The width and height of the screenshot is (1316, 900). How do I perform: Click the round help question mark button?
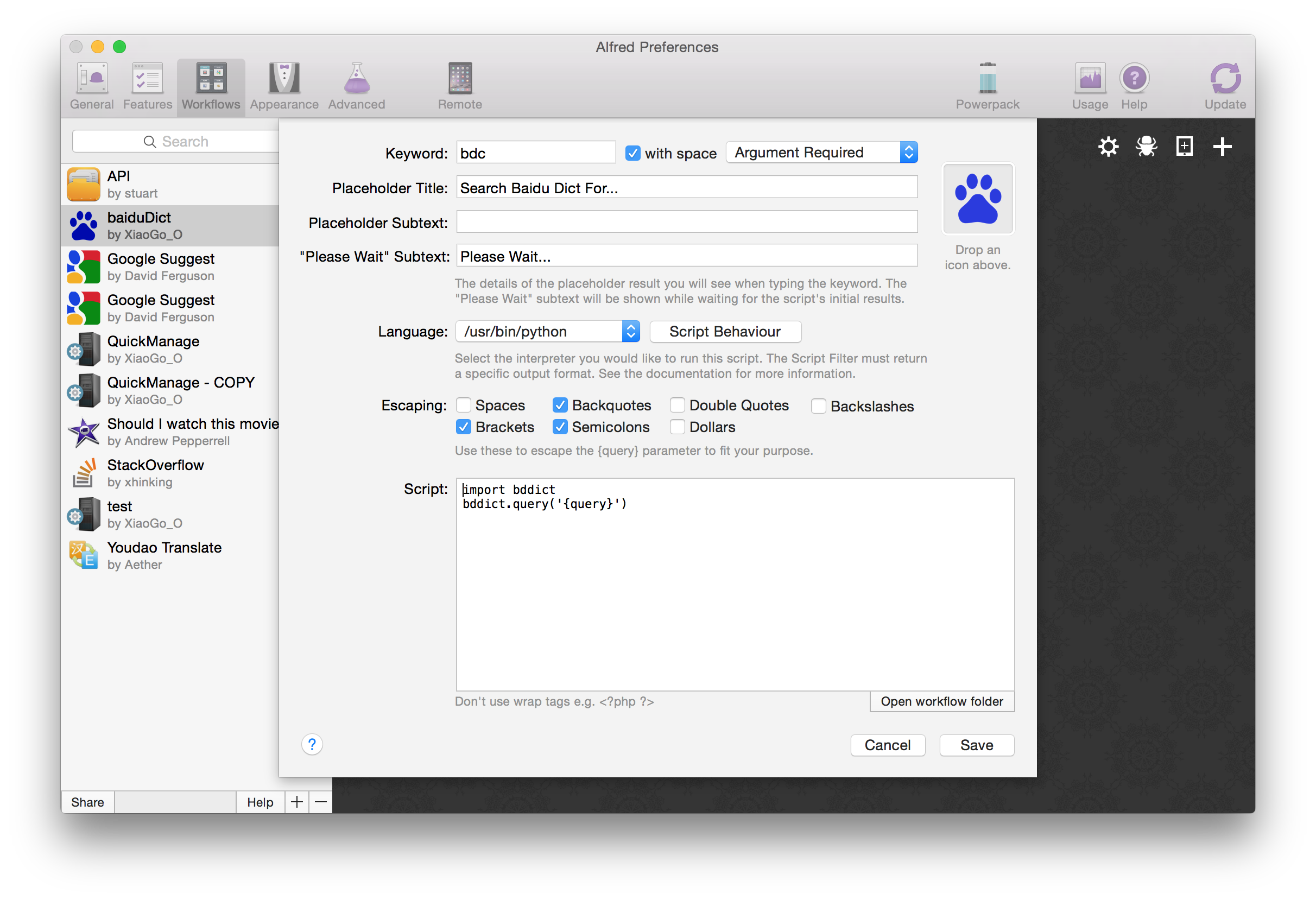click(312, 745)
